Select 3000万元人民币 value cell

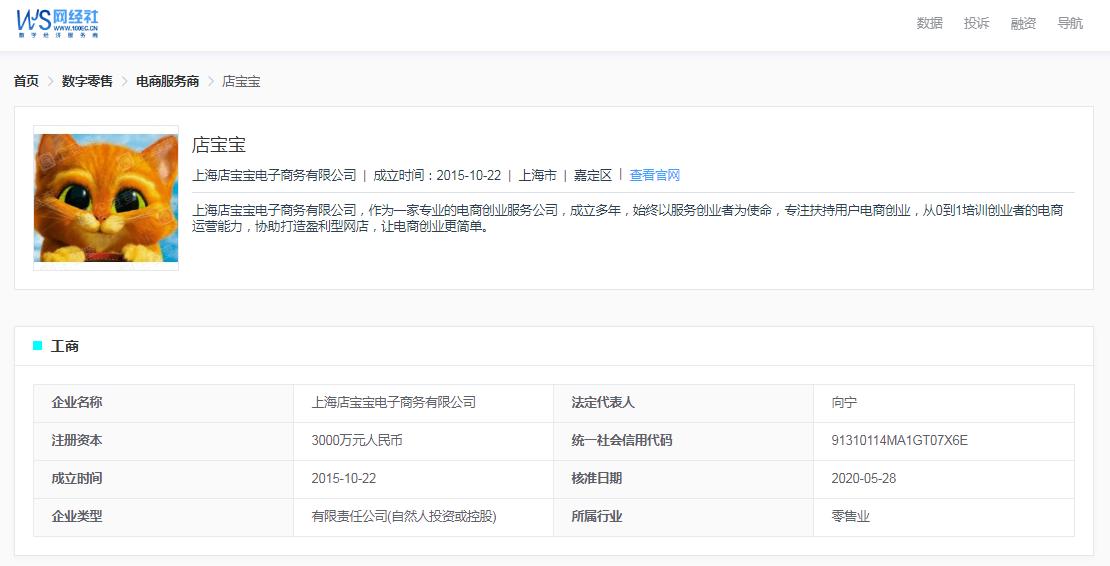coord(423,441)
